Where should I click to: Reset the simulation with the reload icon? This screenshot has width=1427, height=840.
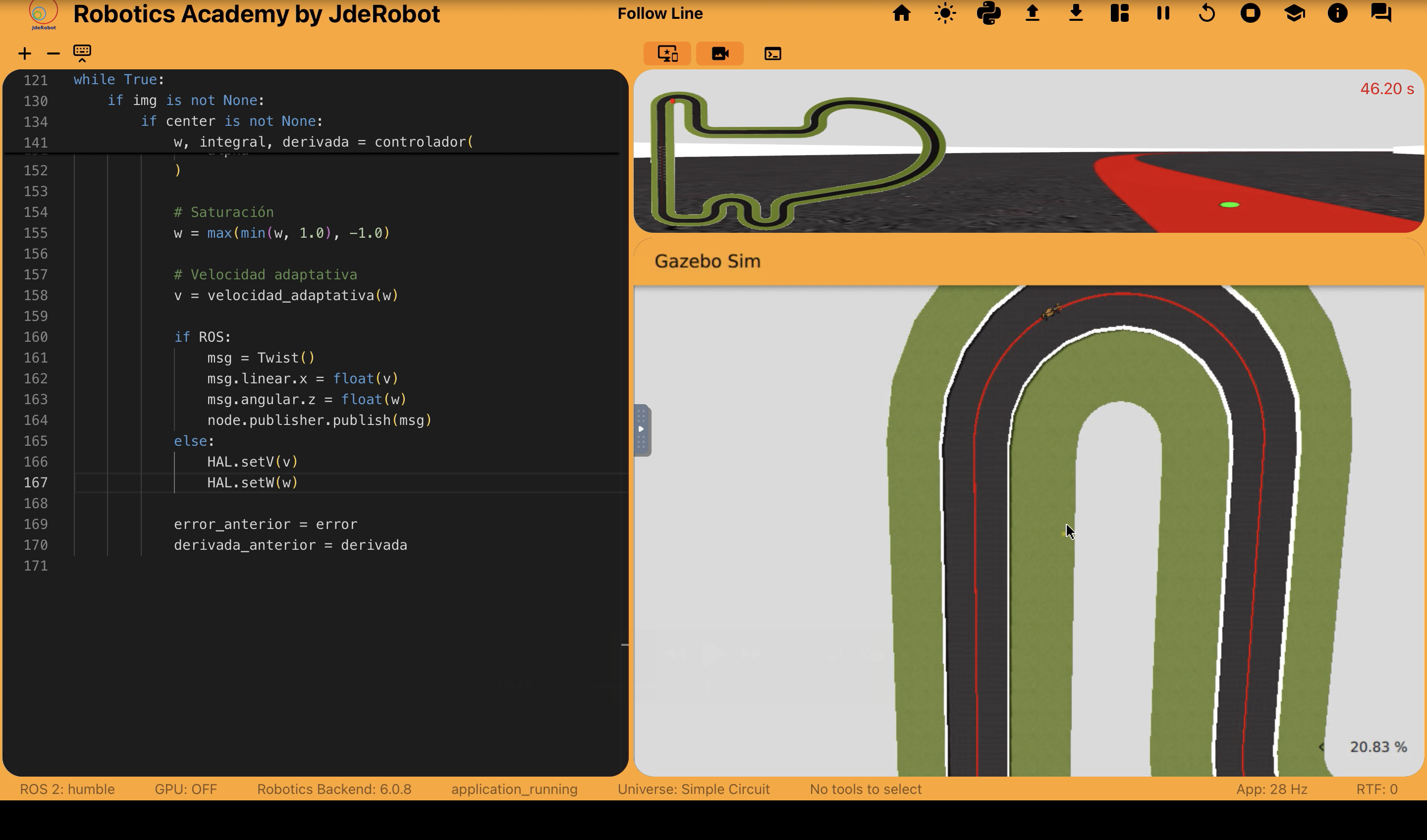coord(1207,13)
